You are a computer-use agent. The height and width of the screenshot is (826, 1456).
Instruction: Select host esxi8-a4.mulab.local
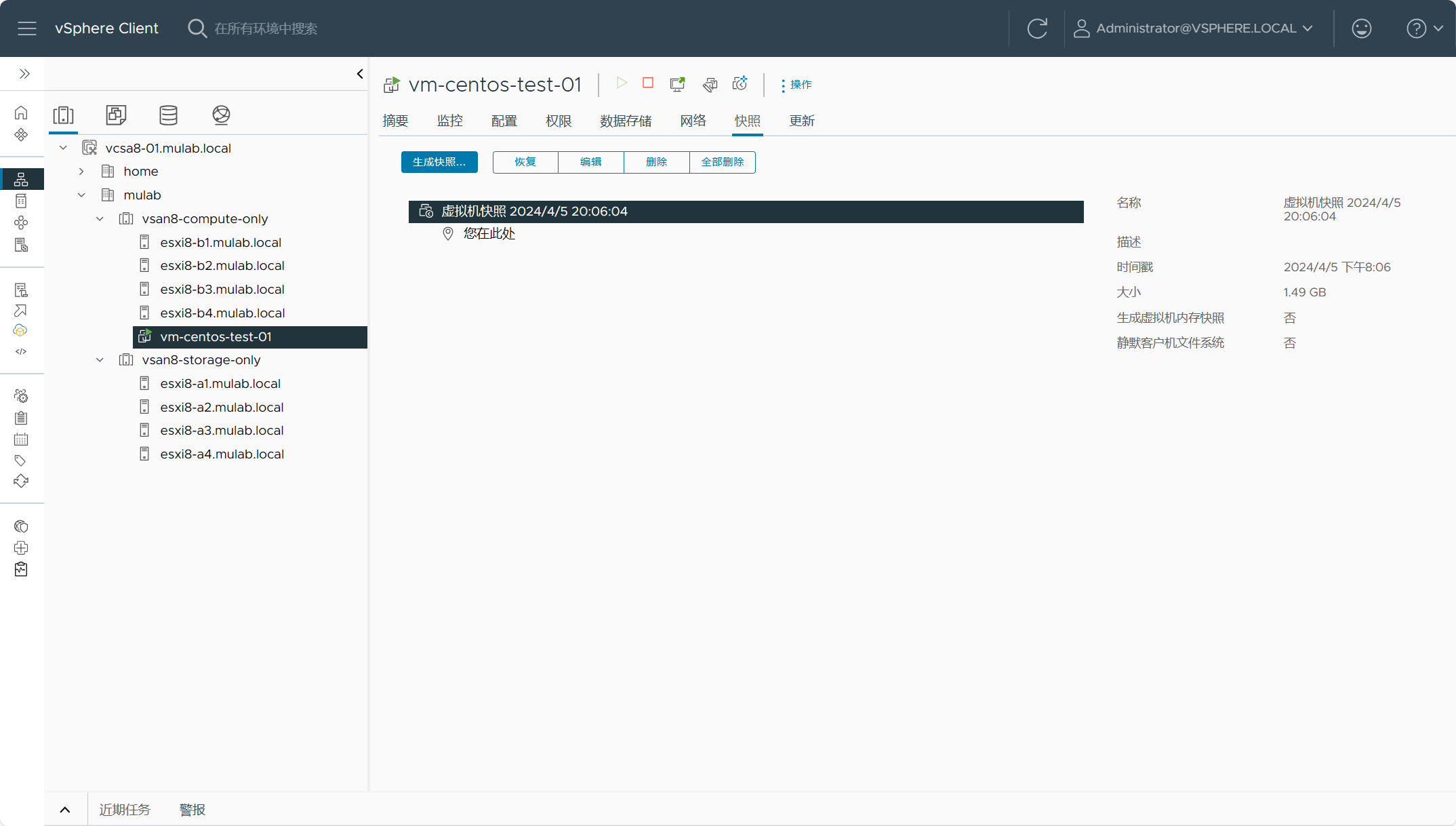coord(222,454)
